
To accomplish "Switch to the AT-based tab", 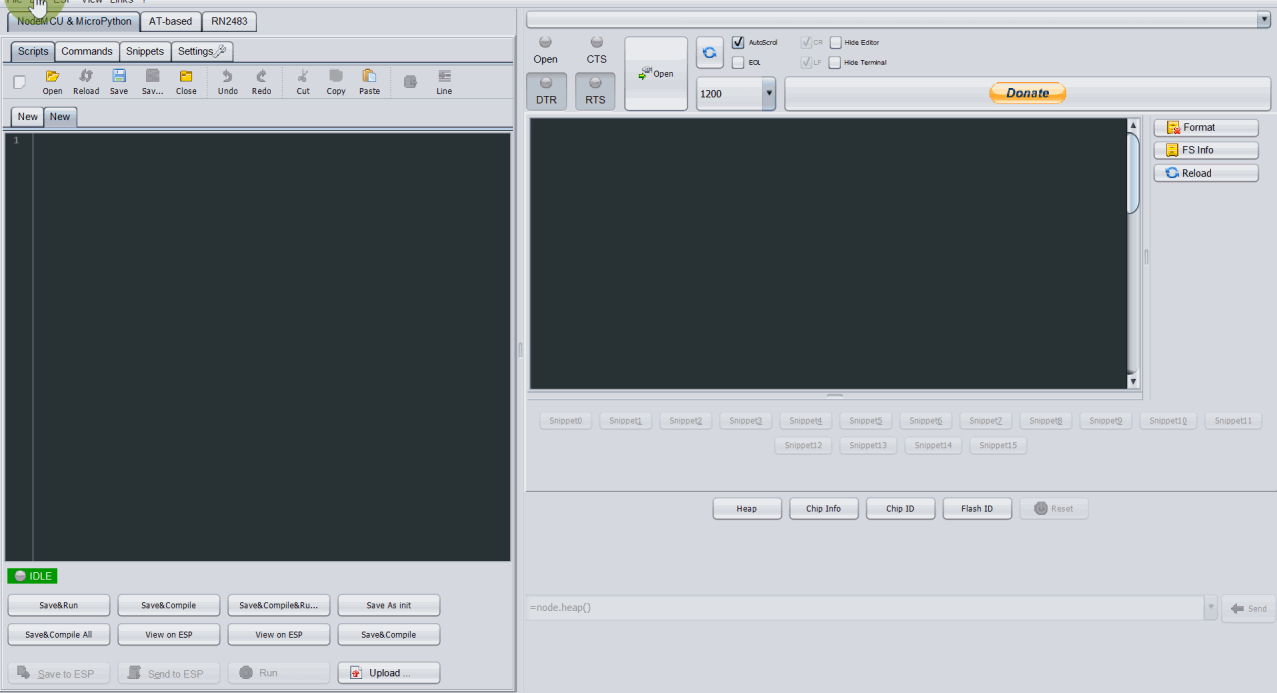I will (171, 21).
